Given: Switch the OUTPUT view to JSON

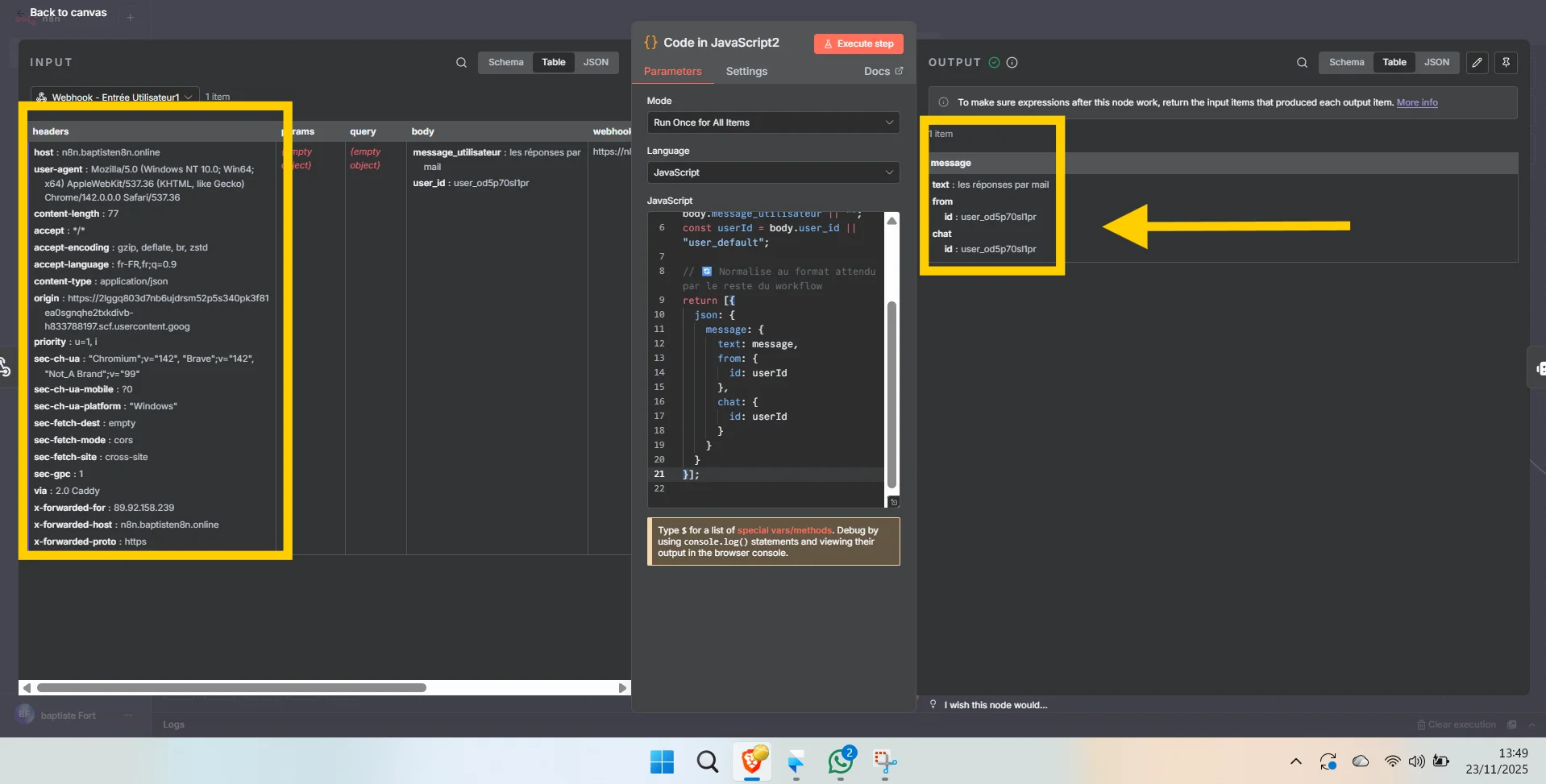Looking at the screenshot, I should 1437,62.
